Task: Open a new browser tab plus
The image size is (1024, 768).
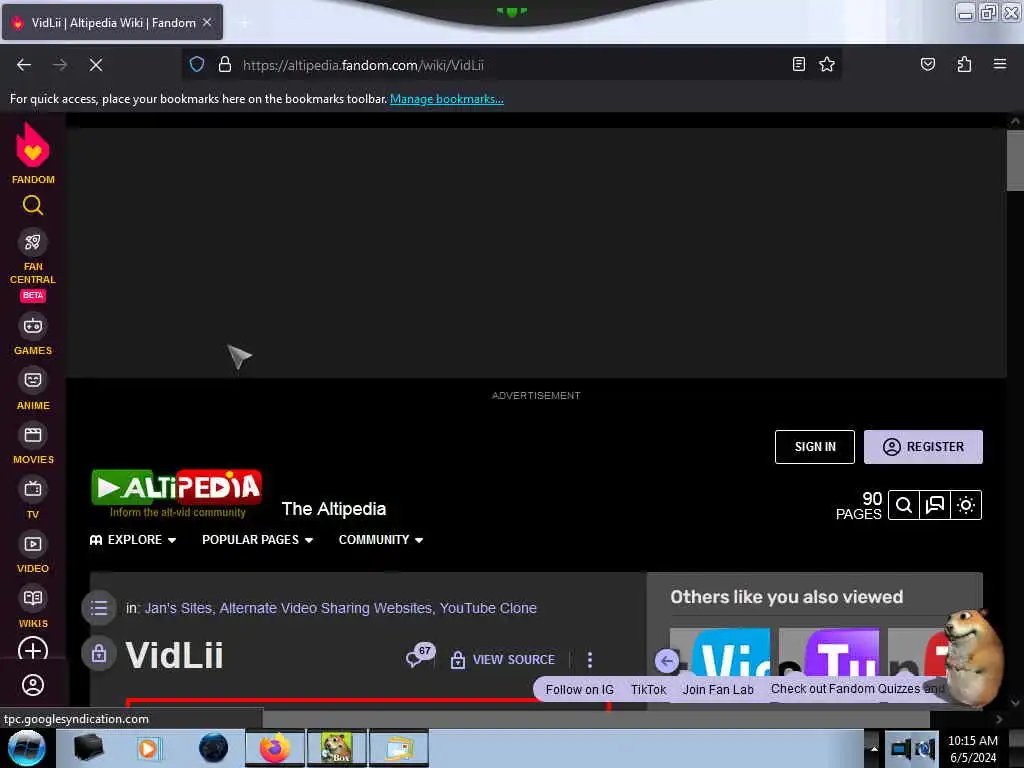Action: (x=244, y=23)
